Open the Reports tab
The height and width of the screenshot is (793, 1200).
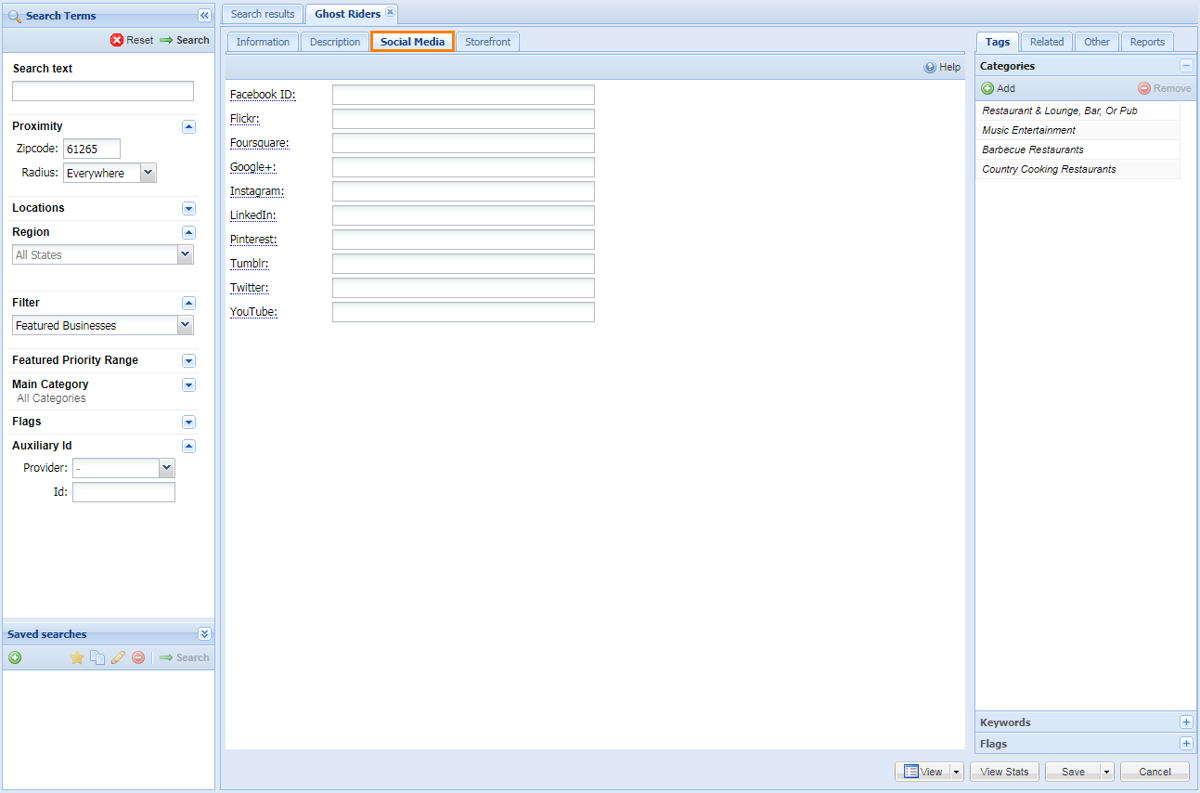1147,42
